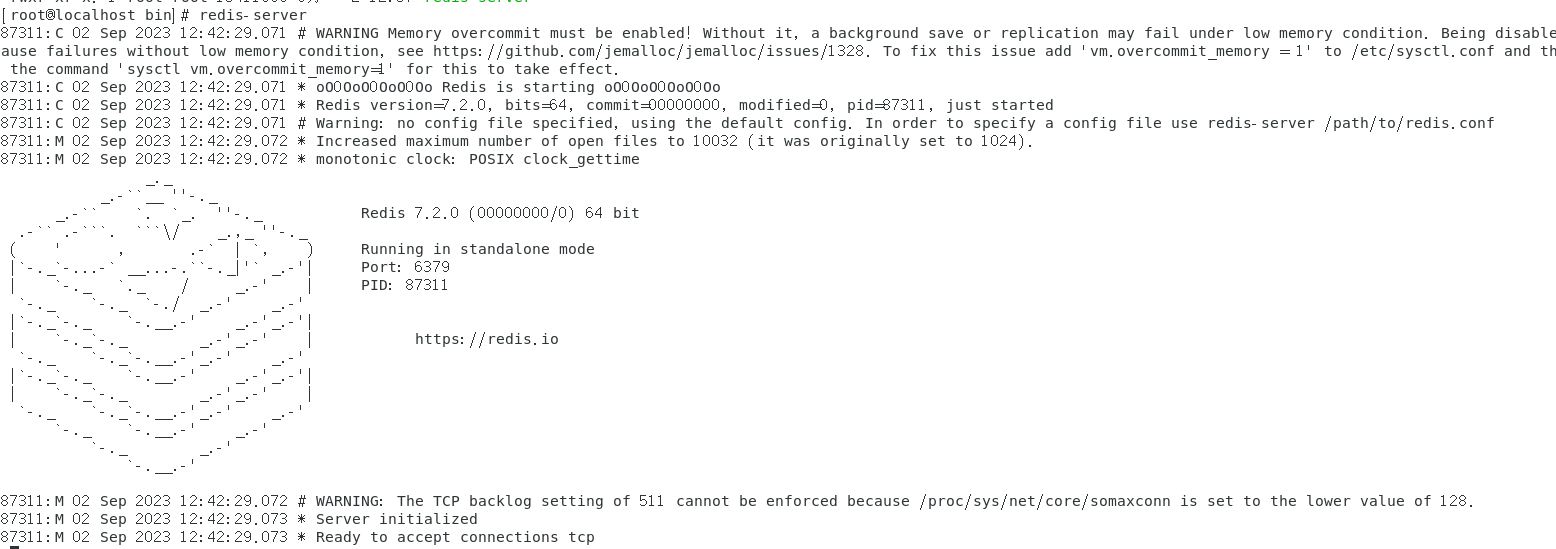Click the sysctl vm.overcommit_memory=1 command text

point(260,69)
